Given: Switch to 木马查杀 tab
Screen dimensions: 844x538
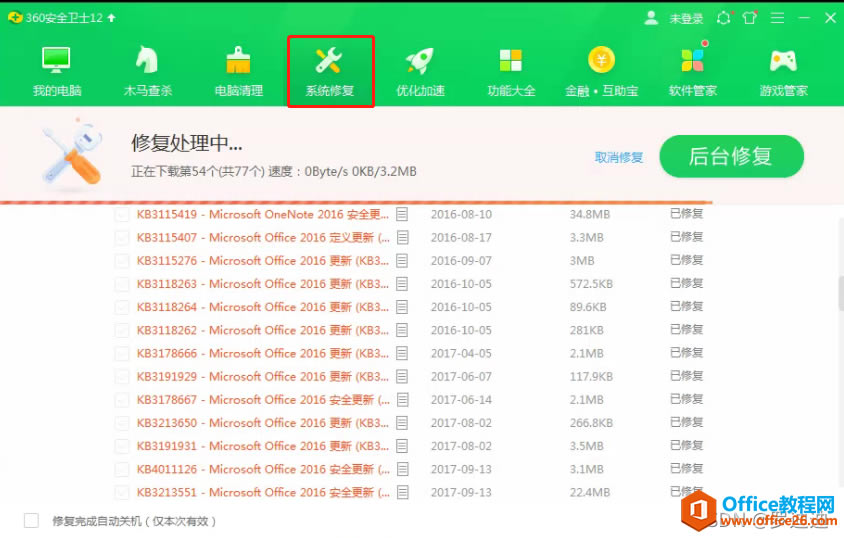Looking at the screenshot, I should coord(147,72).
